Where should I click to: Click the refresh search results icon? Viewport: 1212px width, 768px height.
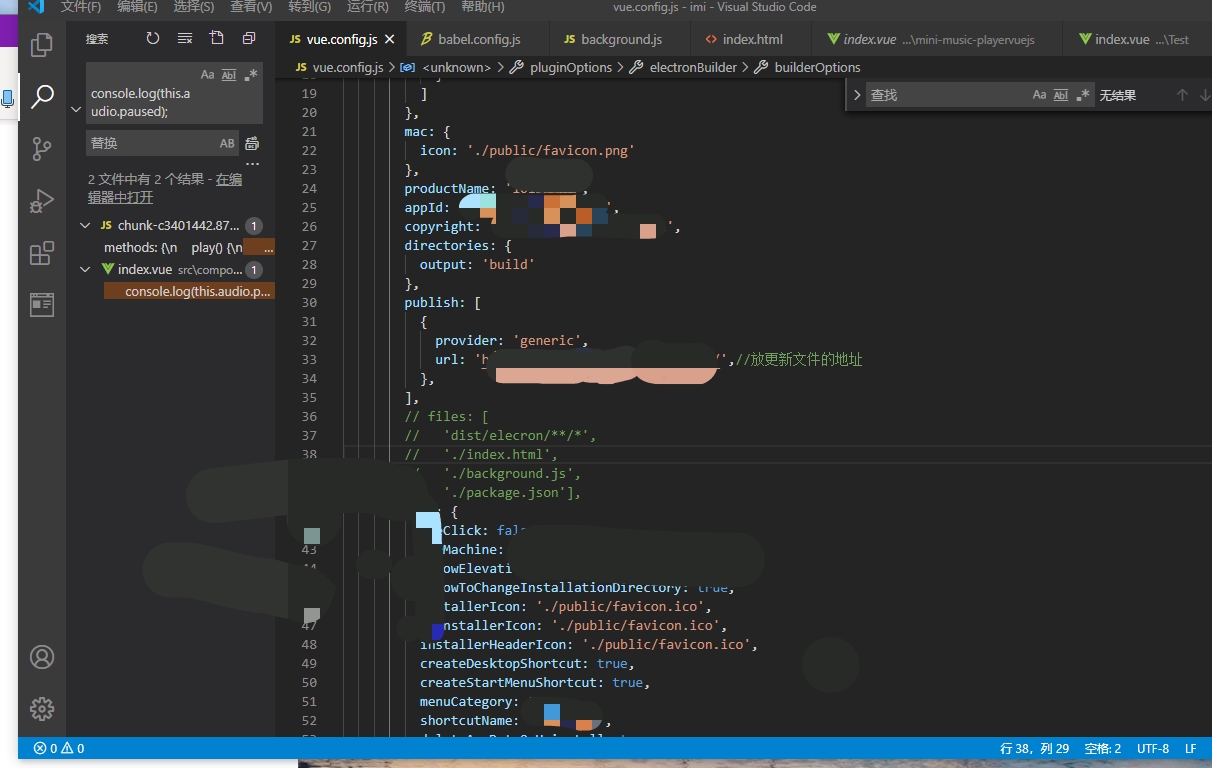click(153, 39)
